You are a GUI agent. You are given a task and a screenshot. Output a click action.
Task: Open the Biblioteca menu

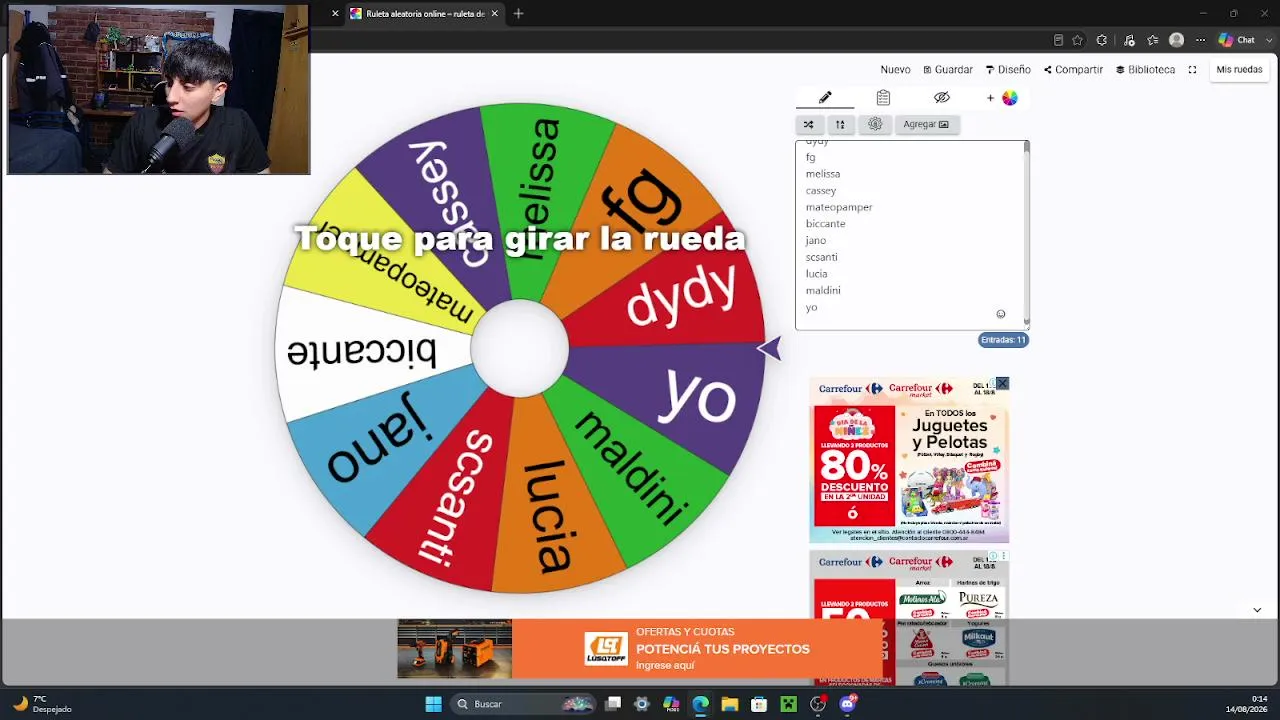1145,70
